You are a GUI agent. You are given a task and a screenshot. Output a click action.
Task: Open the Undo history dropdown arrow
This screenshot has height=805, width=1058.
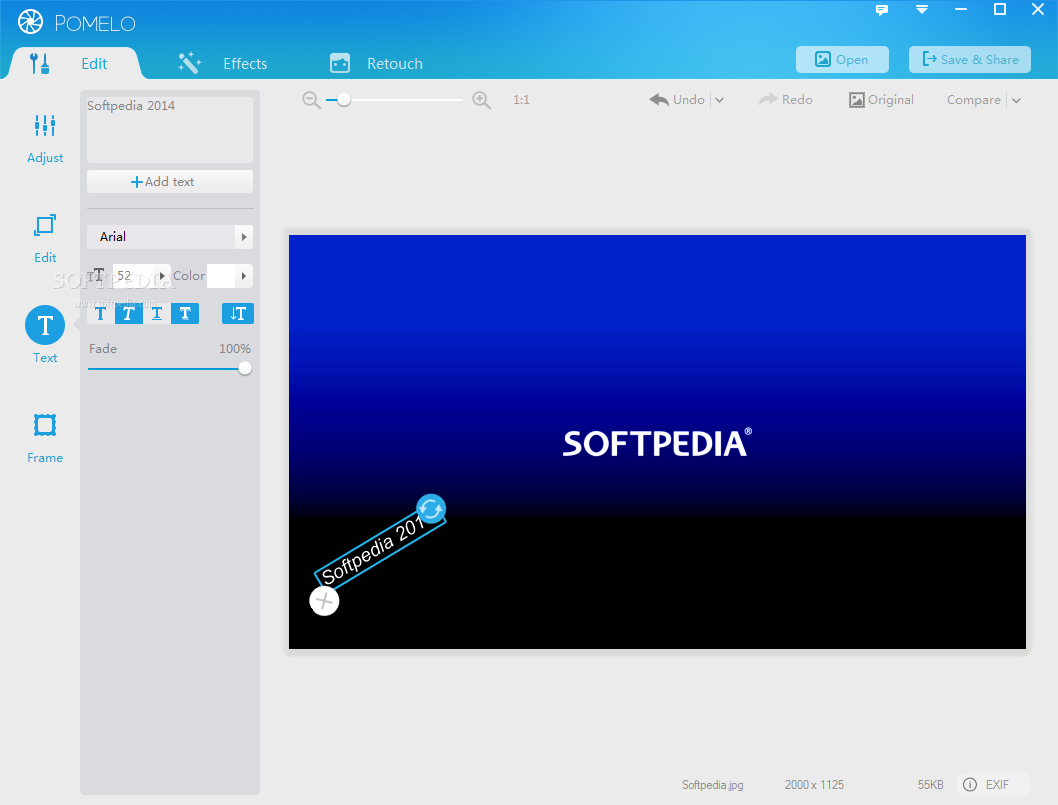(719, 100)
